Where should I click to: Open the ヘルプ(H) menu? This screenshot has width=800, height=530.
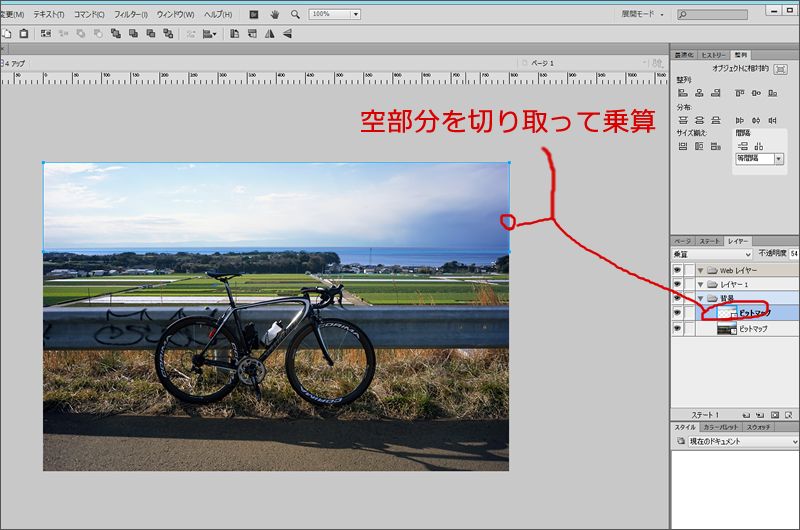[x=218, y=14]
